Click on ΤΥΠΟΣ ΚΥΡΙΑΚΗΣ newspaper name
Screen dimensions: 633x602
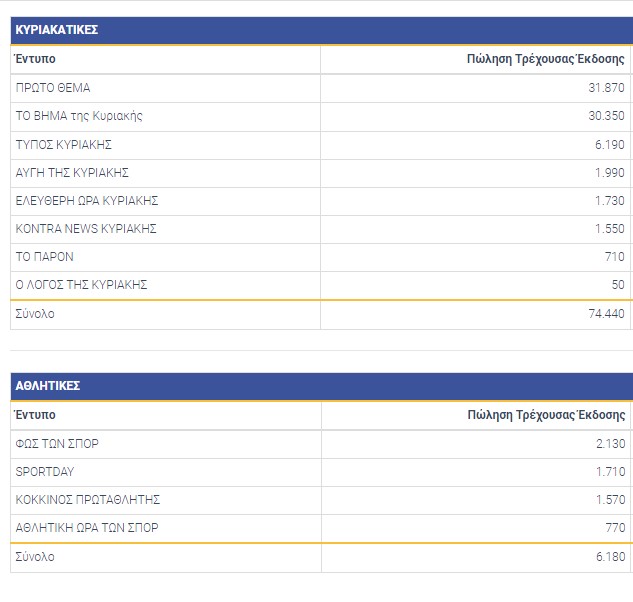[x=64, y=145]
